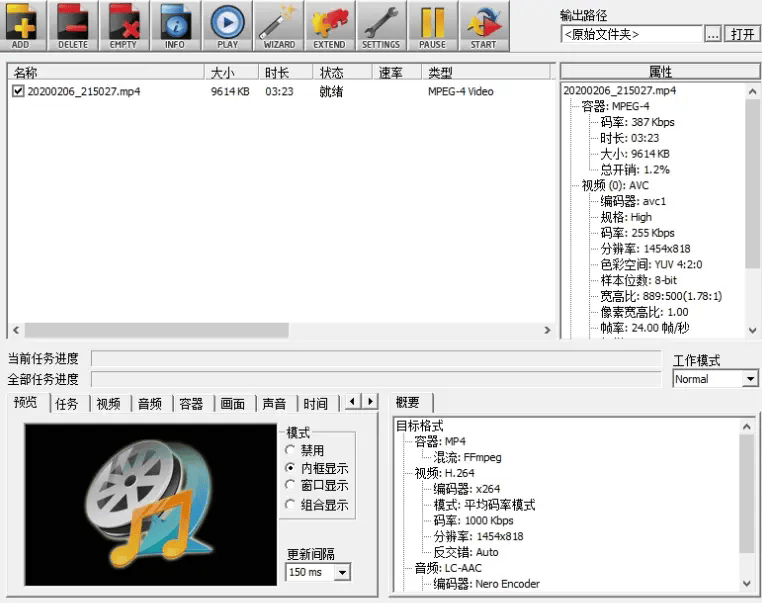Switch to the 声音 tab
Image resolution: width=762 pixels, height=603 pixels.
pos(274,404)
